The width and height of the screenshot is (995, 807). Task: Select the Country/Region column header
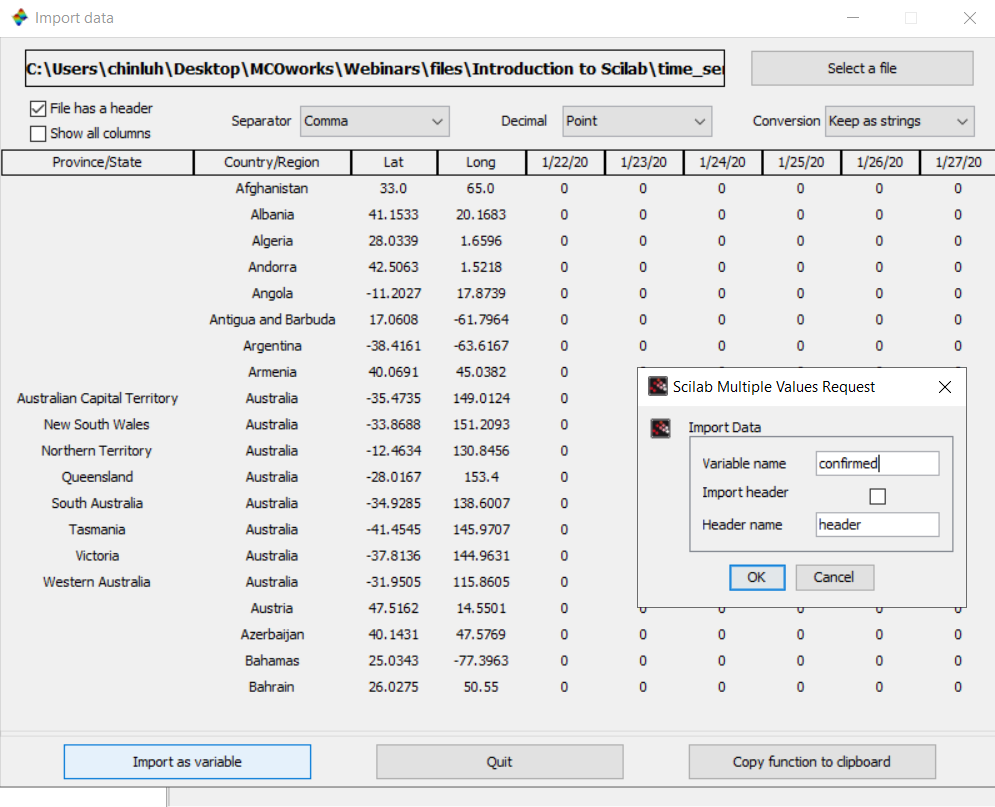click(x=272, y=162)
